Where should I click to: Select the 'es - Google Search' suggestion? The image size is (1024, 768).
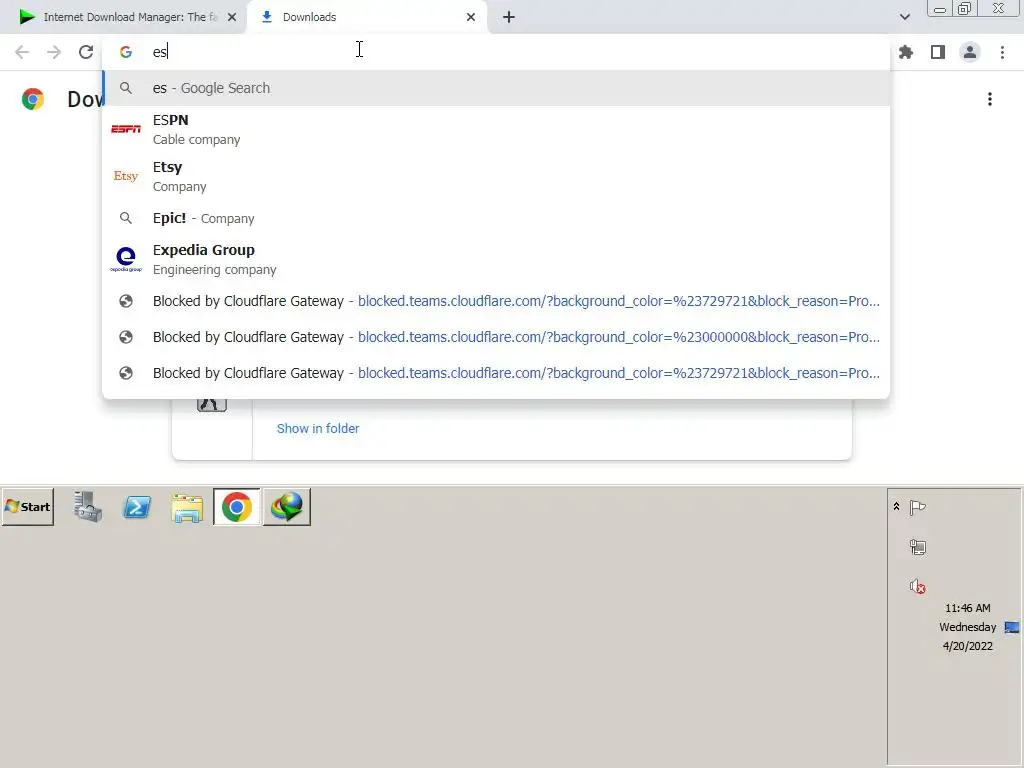pos(496,88)
